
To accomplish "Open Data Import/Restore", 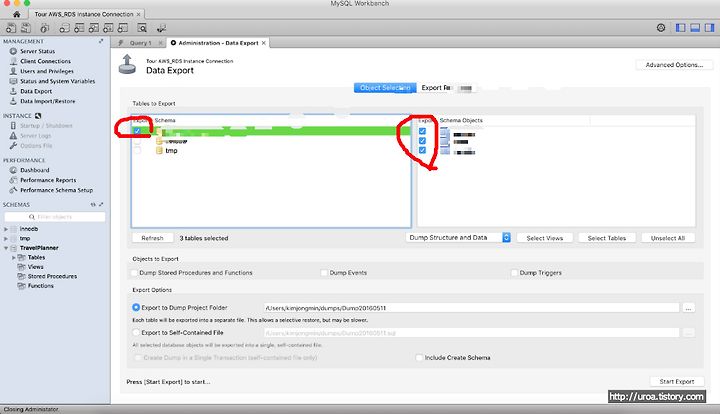I will (x=47, y=101).
